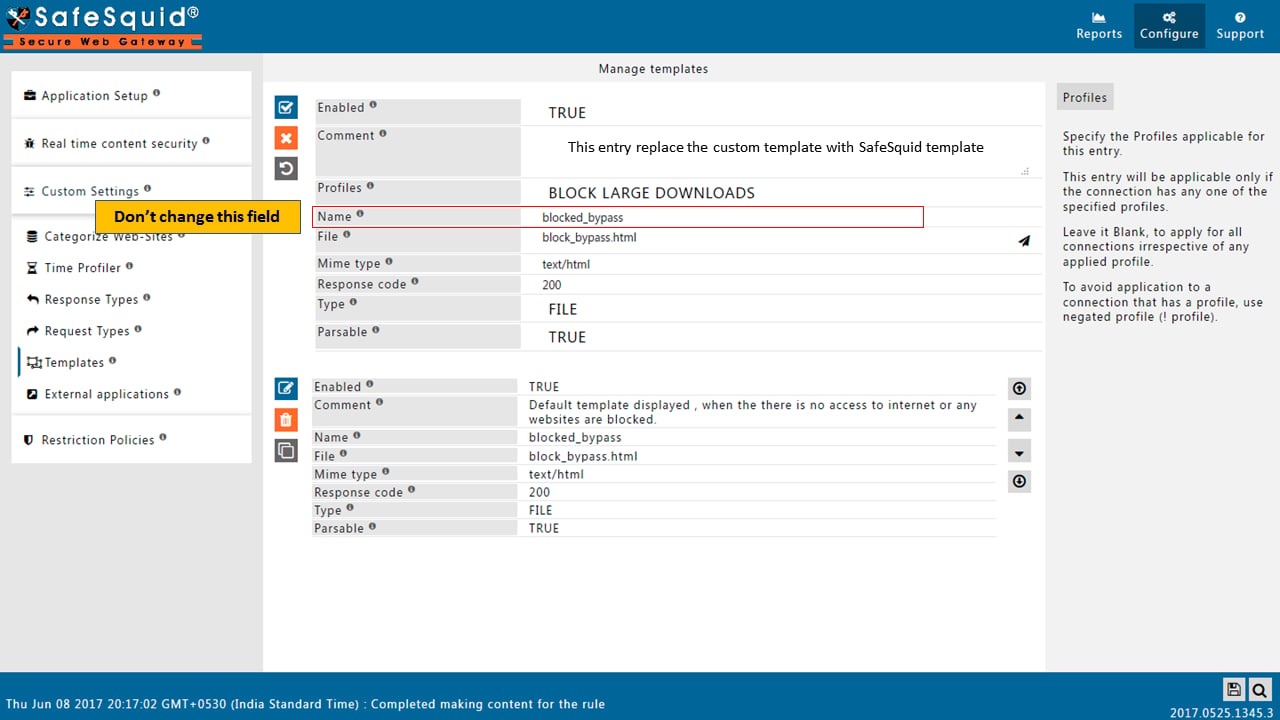
Task: Open the Support section
Action: (1240, 26)
